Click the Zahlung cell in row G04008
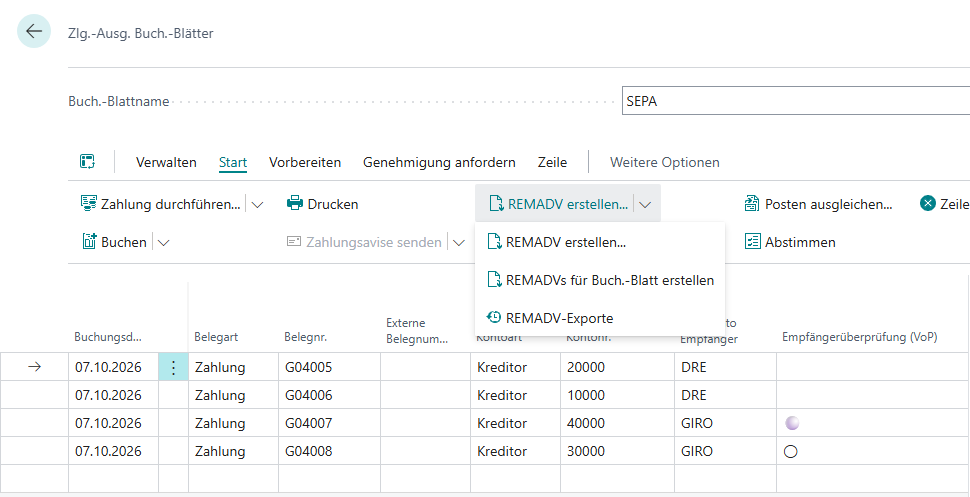970x497 pixels. click(233, 451)
